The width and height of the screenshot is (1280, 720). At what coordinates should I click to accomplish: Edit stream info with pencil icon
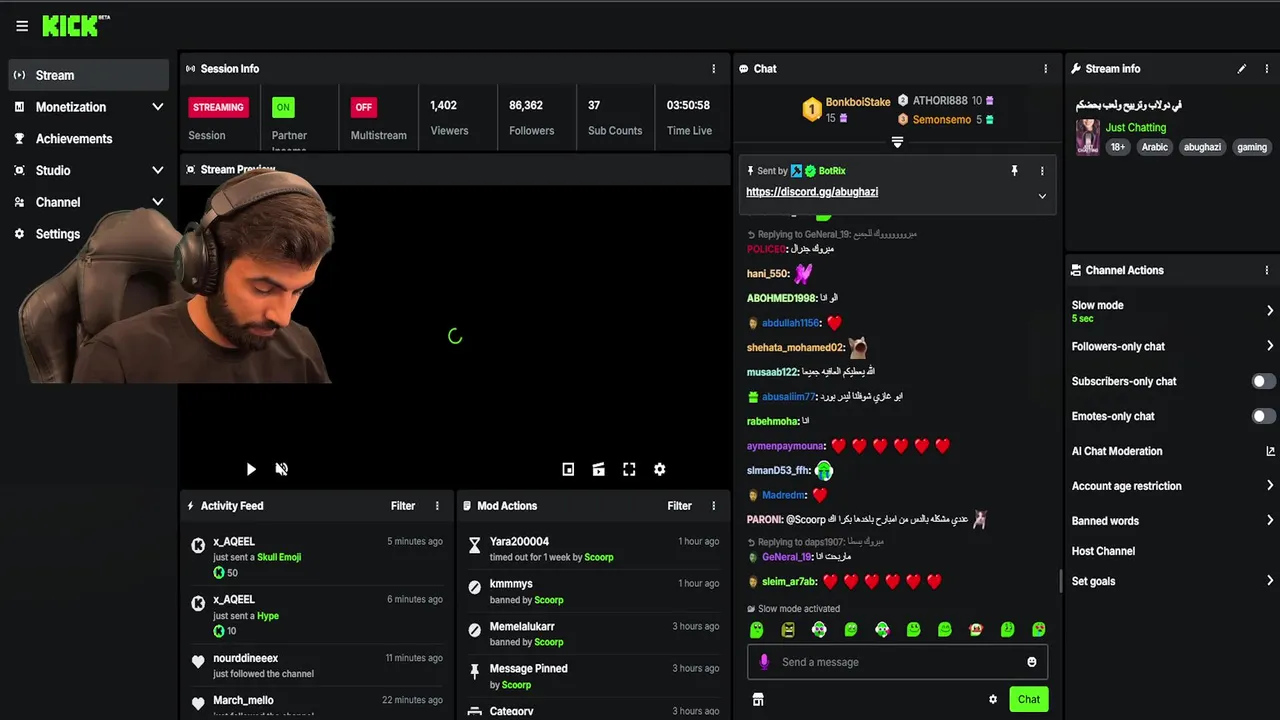tap(1242, 69)
